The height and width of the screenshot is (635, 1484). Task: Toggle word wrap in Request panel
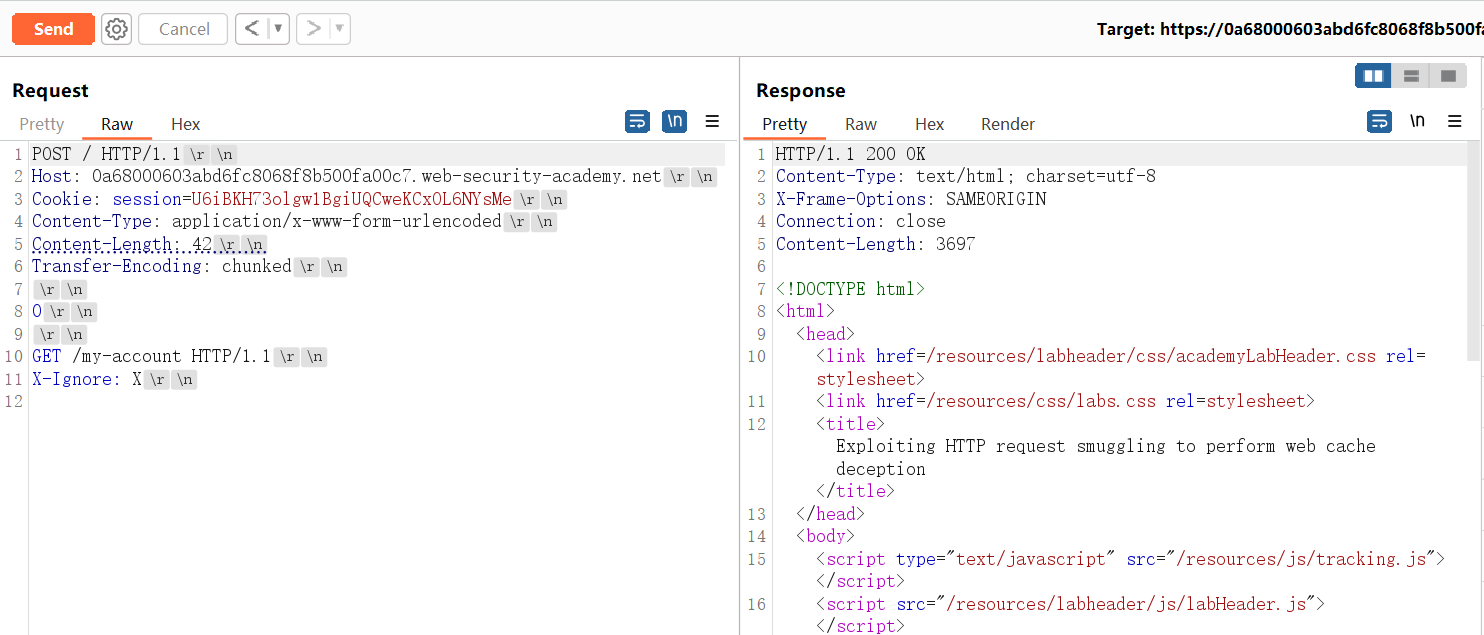tap(637, 121)
